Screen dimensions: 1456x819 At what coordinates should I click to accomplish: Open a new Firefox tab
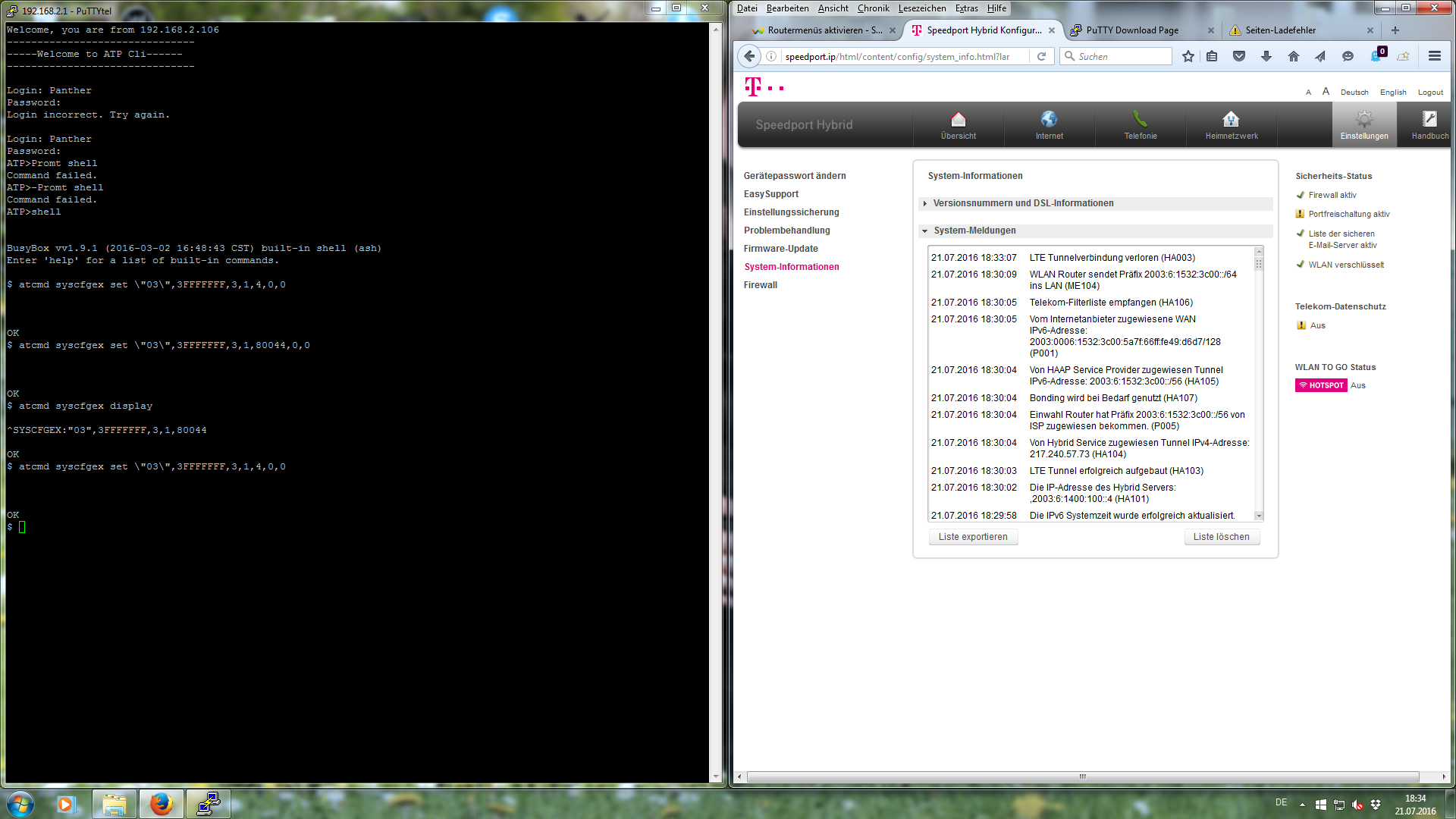coord(1395,30)
